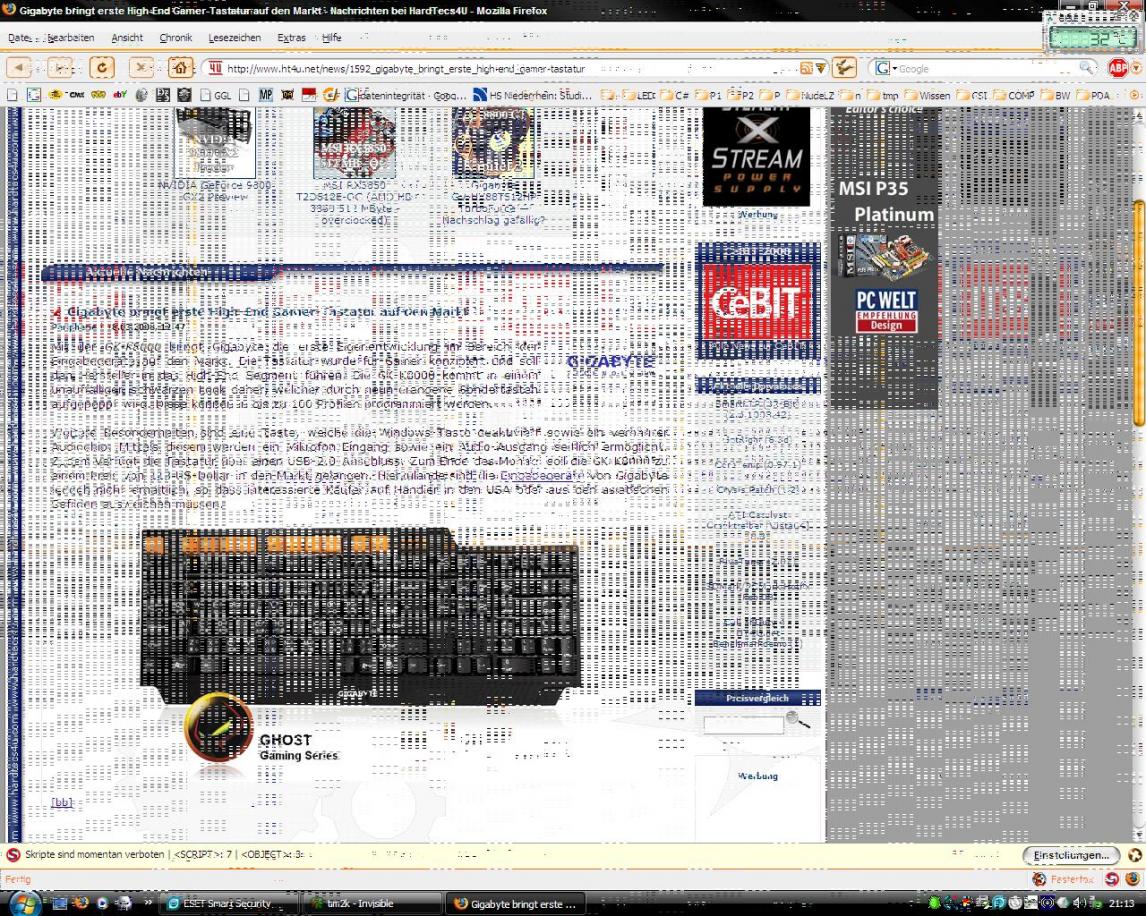This screenshot has width=1146, height=916.
Task: Click the NoScript blocked-scripts icon in notification bar
Action: click(x=12, y=855)
